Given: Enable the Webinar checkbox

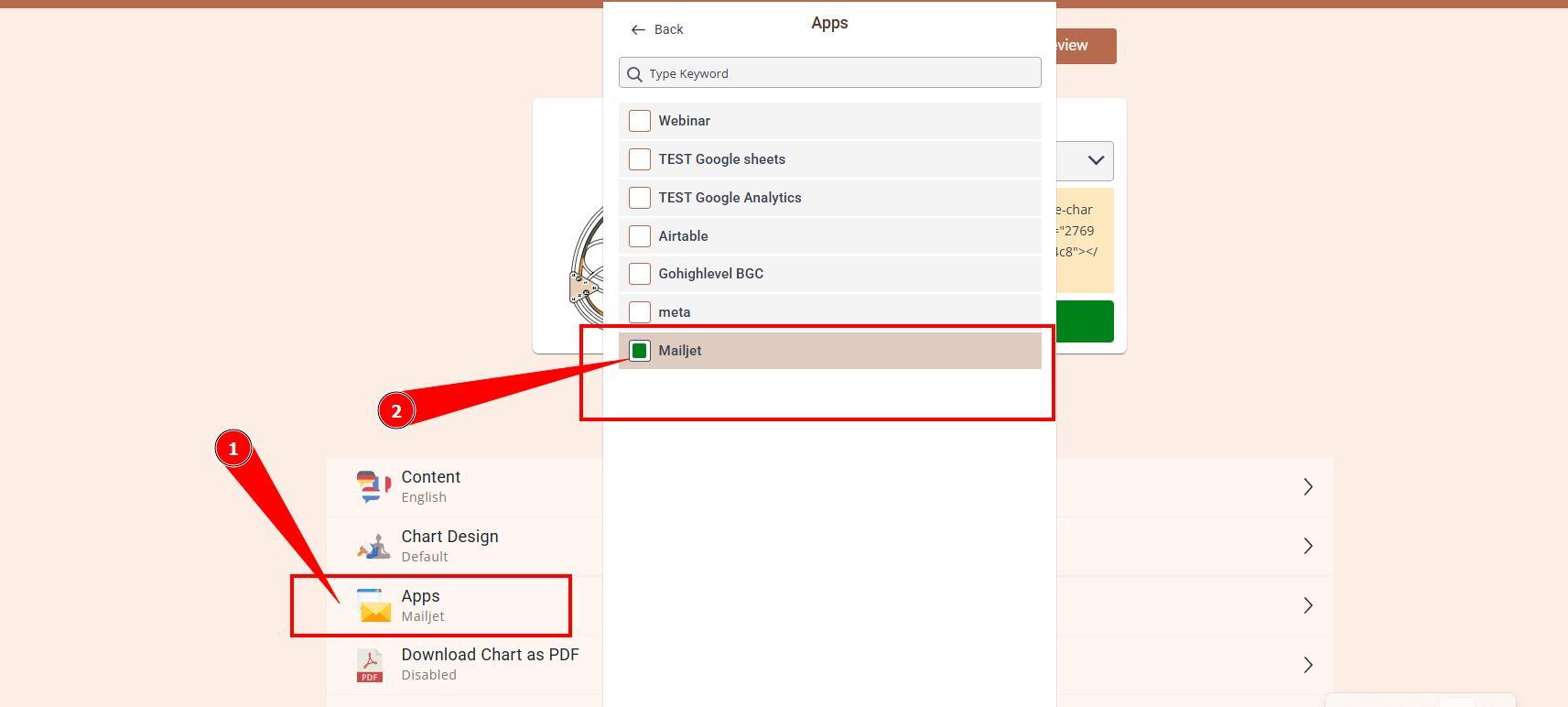Looking at the screenshot, I should coord(640,121).
